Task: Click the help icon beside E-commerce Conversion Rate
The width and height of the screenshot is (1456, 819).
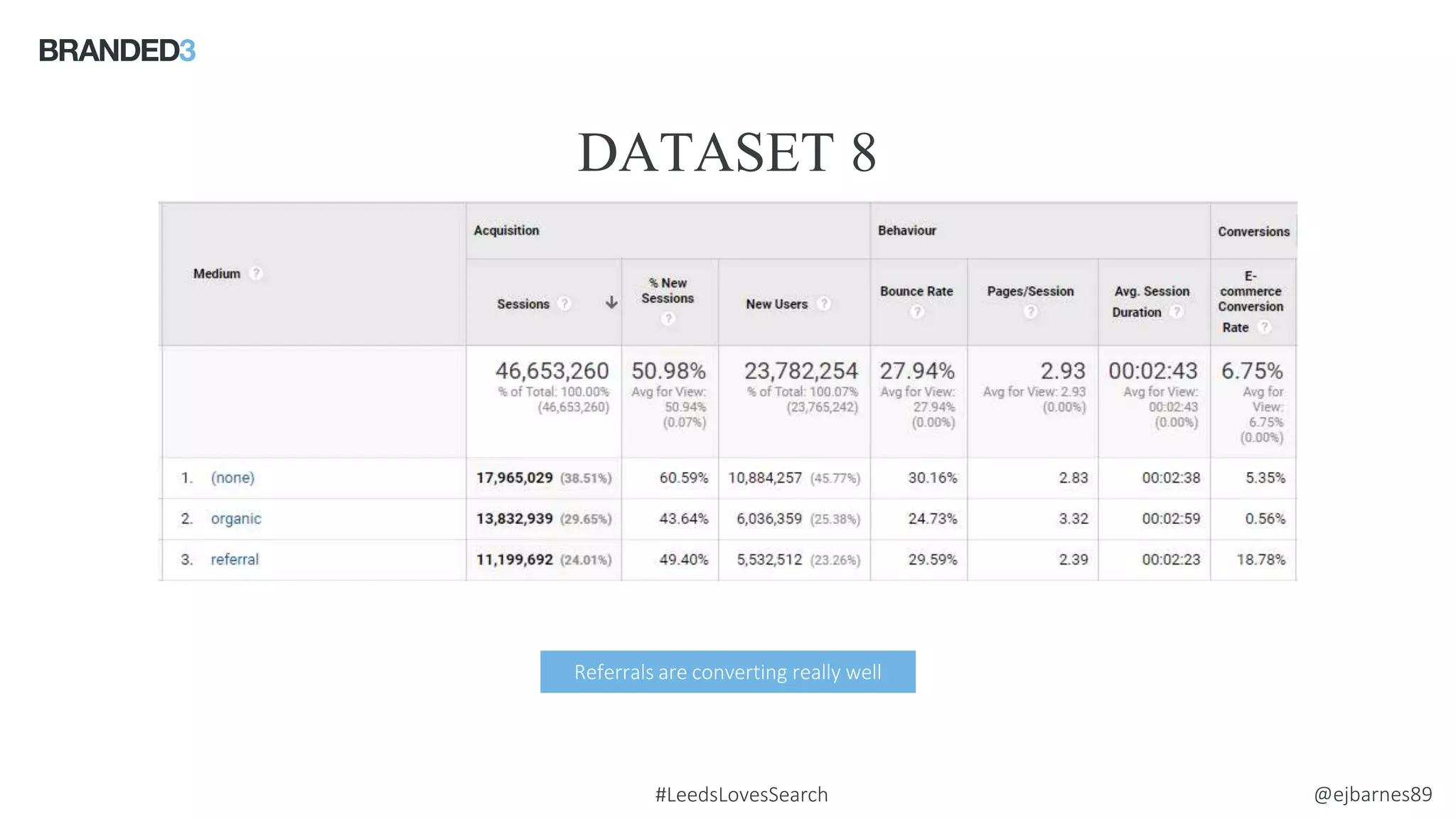Action: click(1264, 327)
